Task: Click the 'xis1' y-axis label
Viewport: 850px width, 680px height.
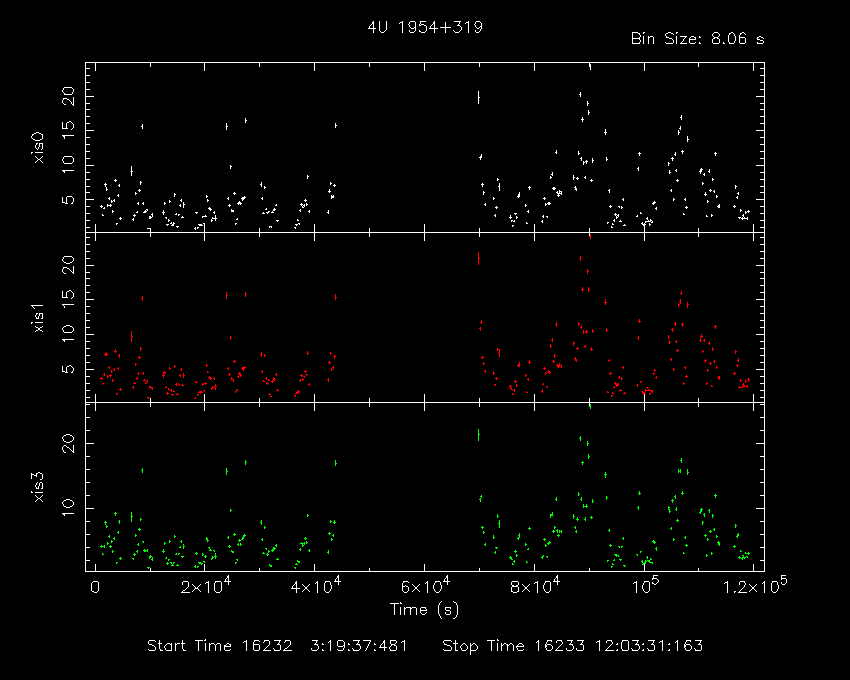Action: (x=39, y=317)
